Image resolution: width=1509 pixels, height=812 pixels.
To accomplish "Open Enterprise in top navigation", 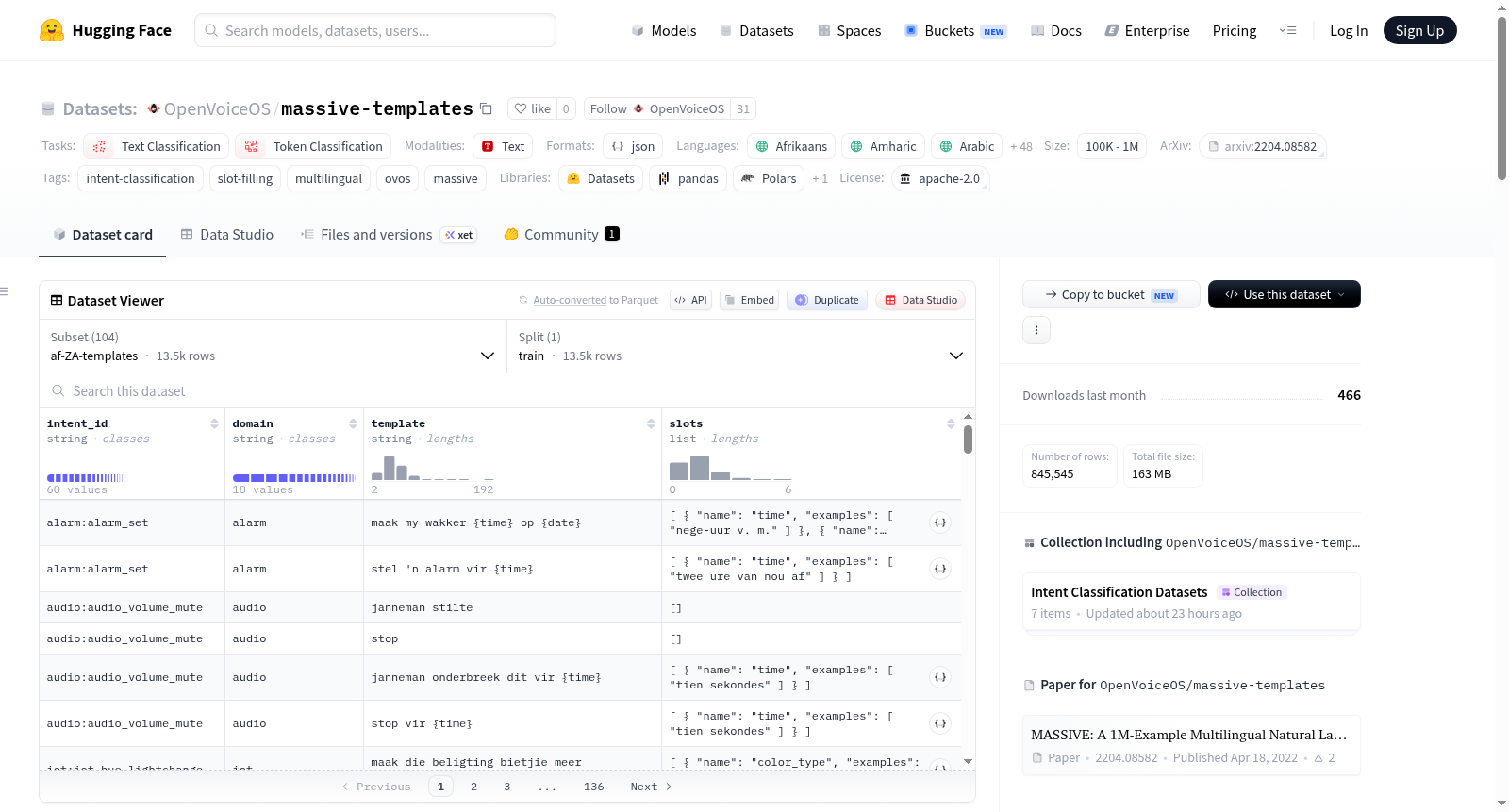I will coord(1147,30).
